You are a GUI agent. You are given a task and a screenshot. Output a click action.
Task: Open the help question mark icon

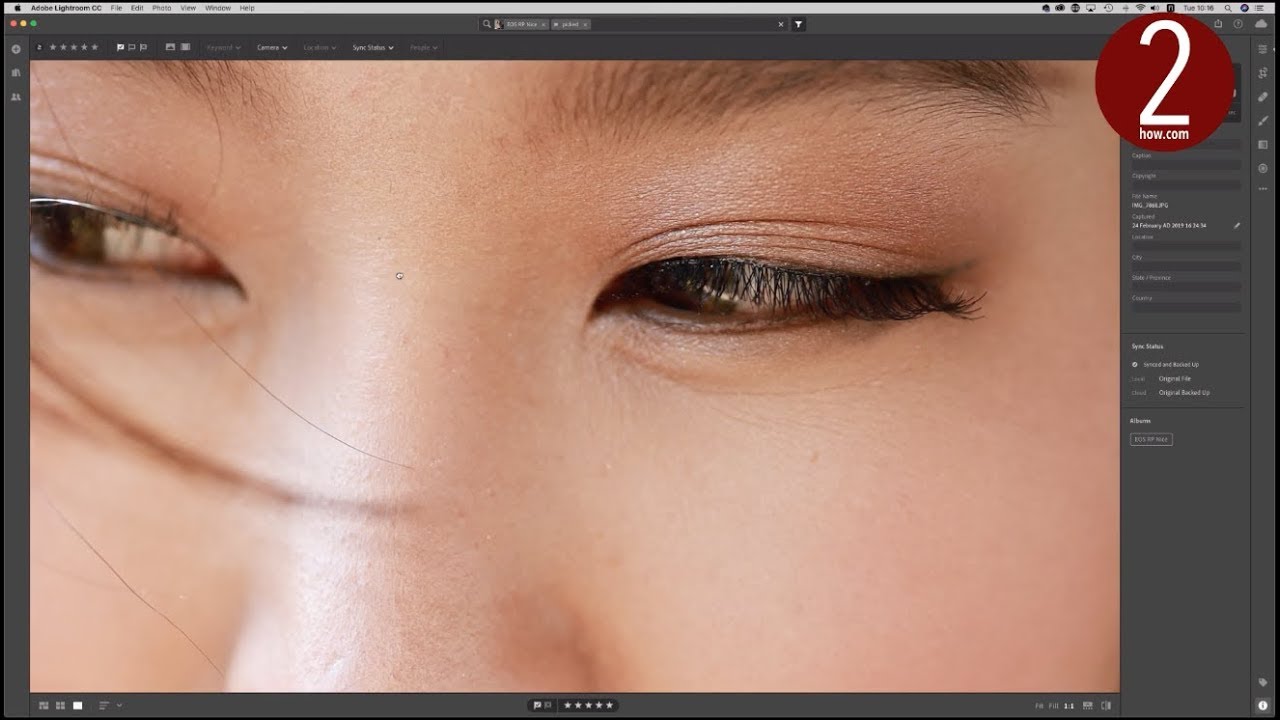[x=1238, y=24]
